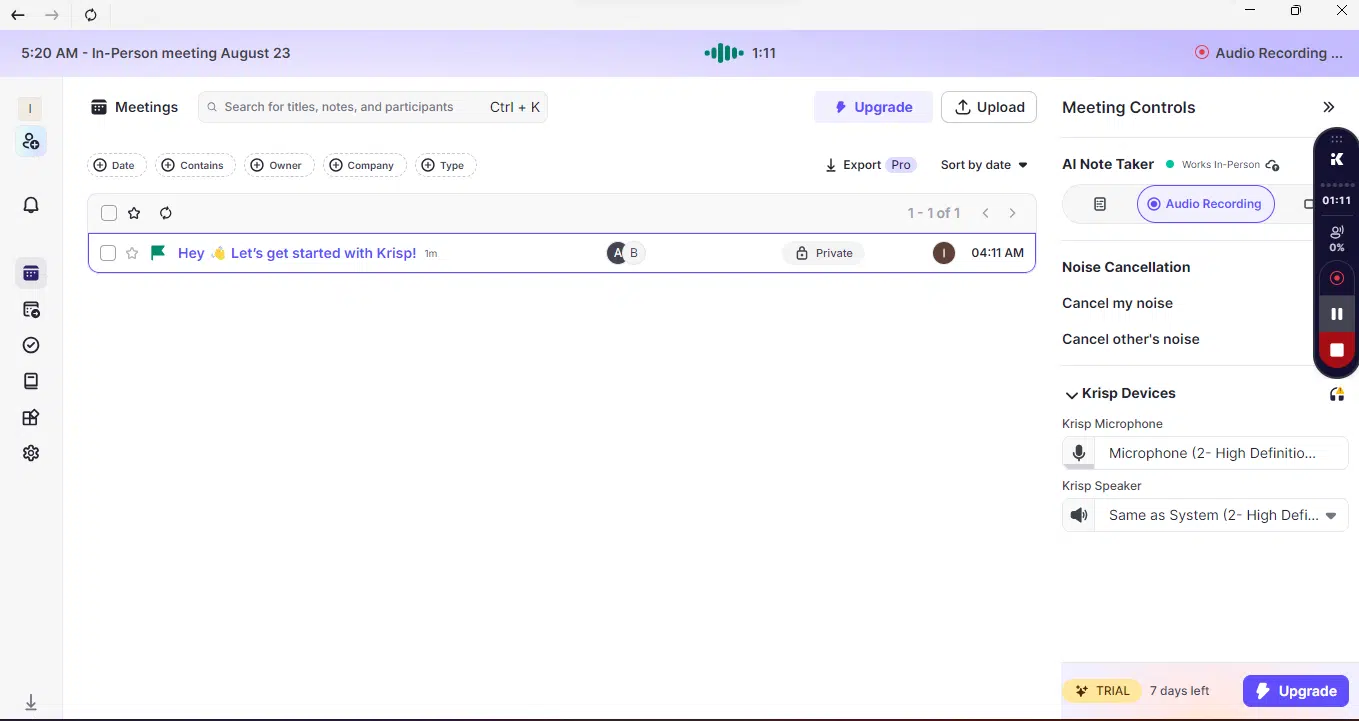Add a Date filter
Screen dimensions: 1359x721
point(117,165)
